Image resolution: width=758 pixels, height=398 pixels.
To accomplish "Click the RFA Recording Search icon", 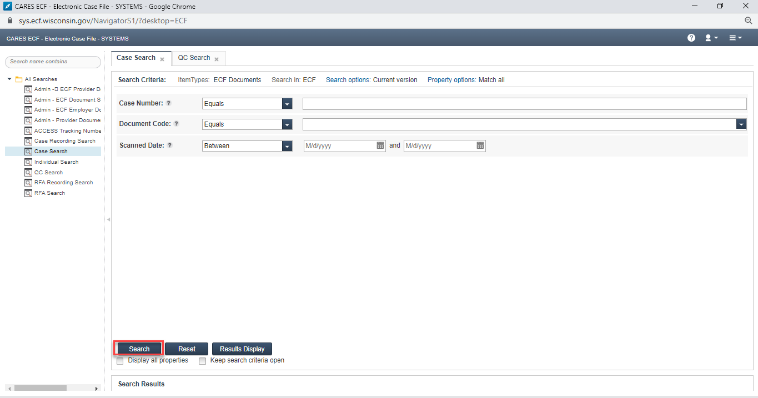I will pos(28,183).
